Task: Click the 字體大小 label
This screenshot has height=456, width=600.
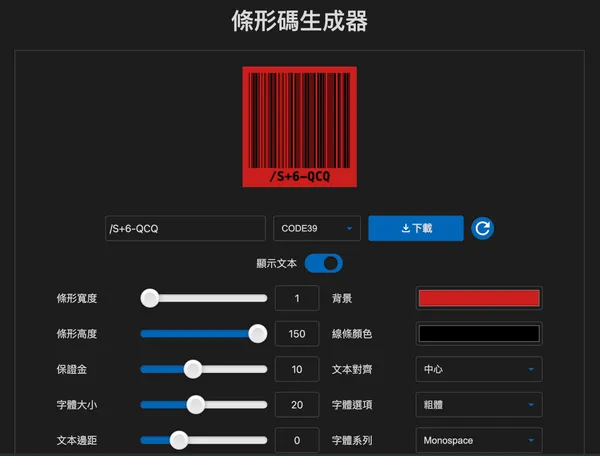Action: pyautogui.click(x=77, y=405)
